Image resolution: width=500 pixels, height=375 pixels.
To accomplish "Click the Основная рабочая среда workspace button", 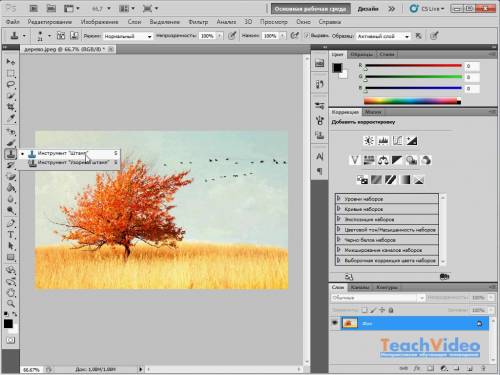I will [x=310, y=9].
